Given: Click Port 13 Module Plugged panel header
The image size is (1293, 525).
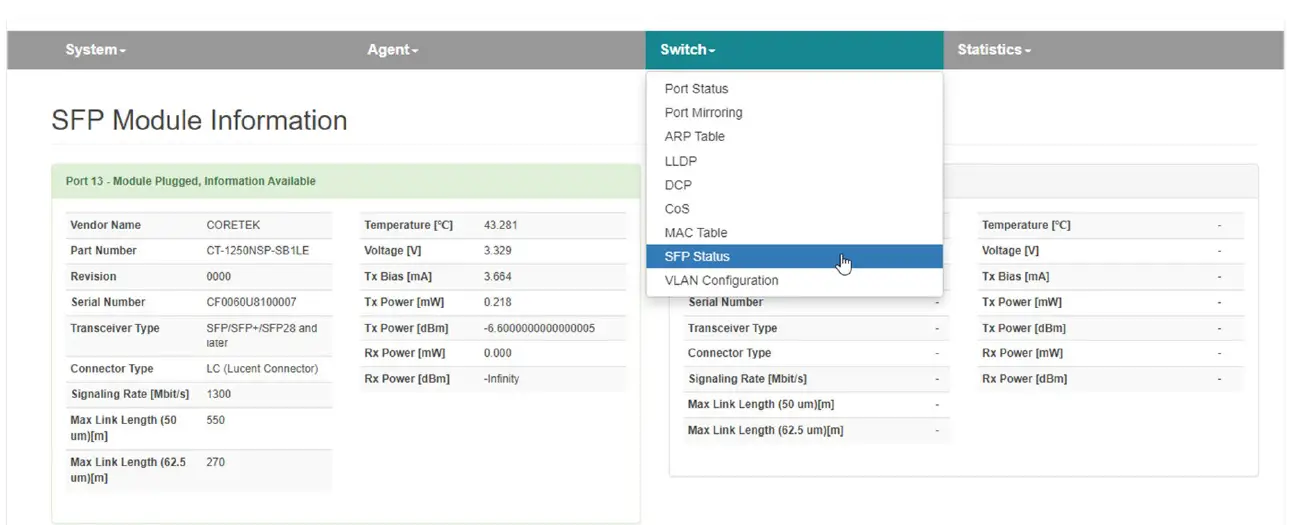Looking at the screenshot, I should (x=346, y=181).
